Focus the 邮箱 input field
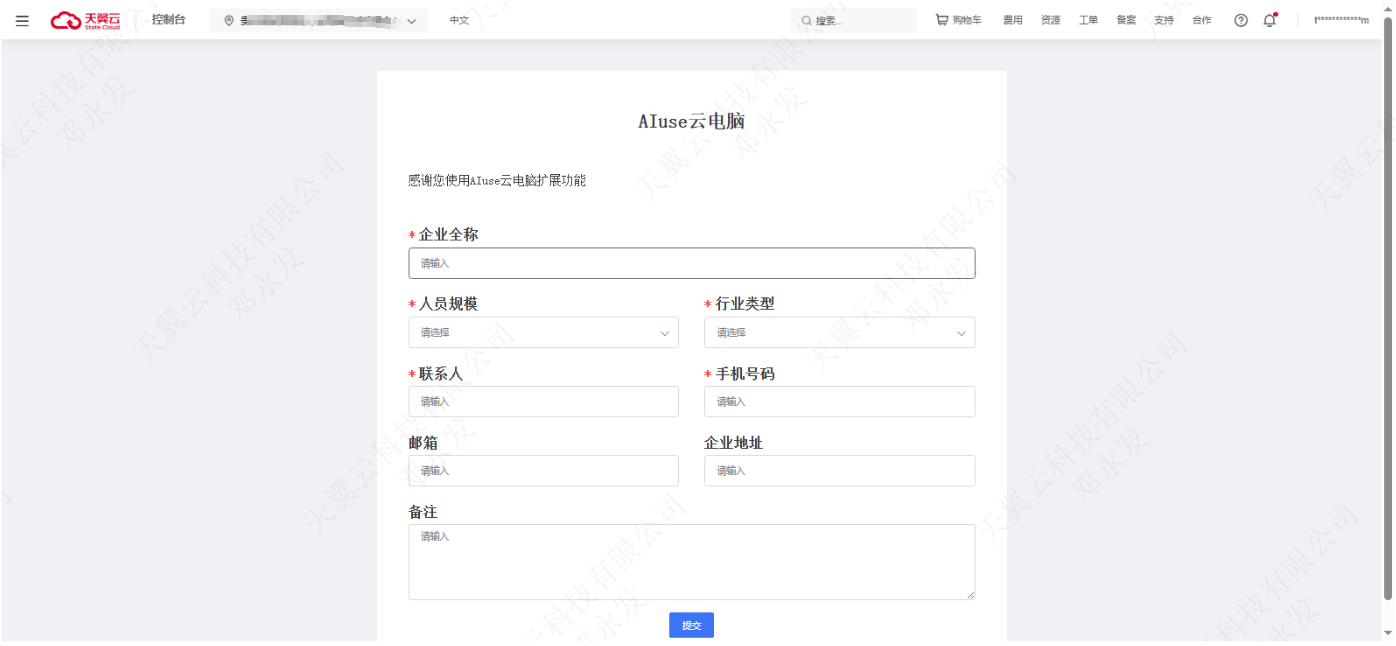This screenshot has width=1396, height=646. tap(543, 471)
